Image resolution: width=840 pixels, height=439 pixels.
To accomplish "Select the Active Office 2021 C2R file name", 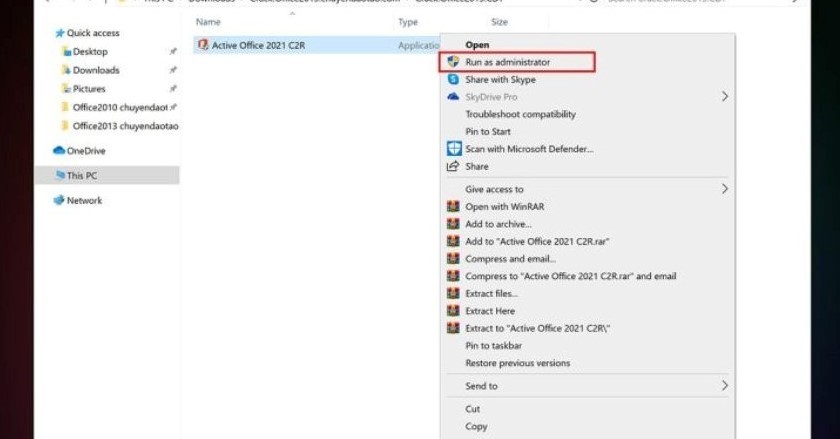I will point(258,46).
